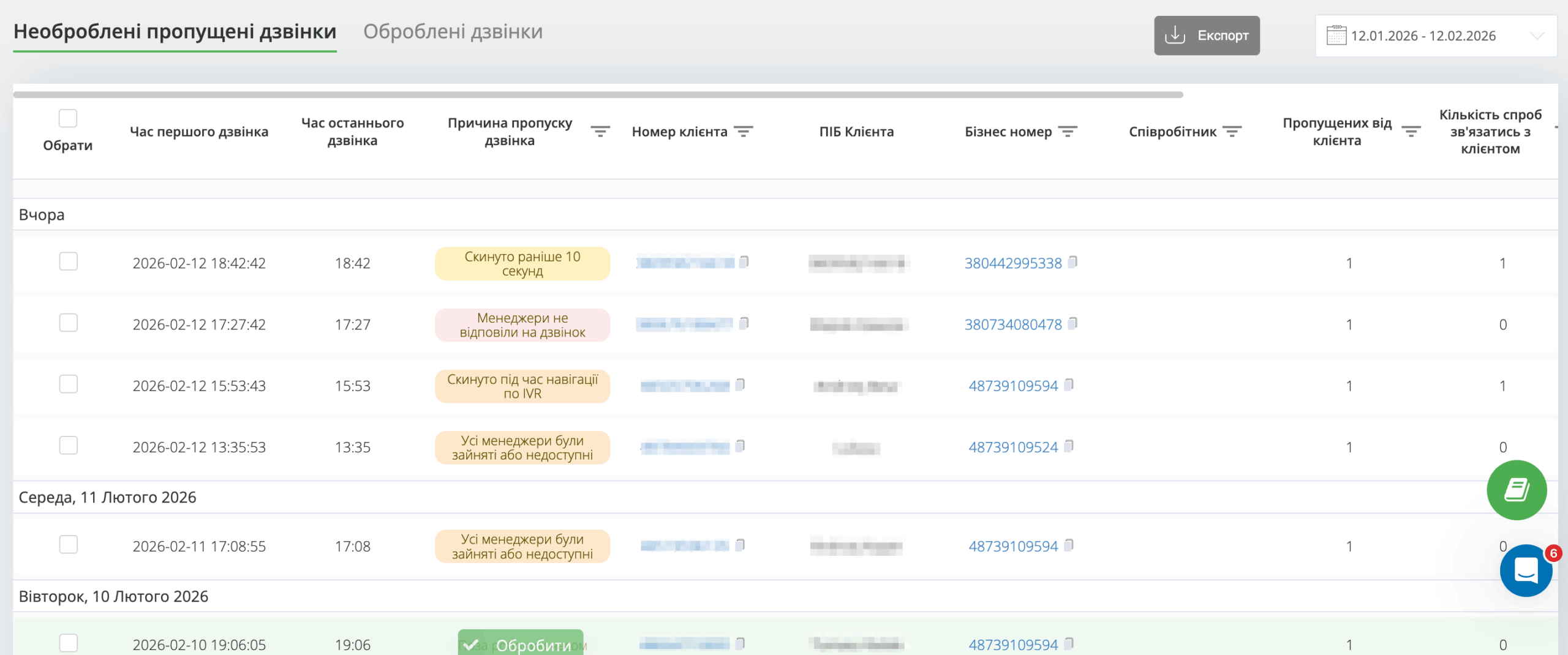Image resolution: width=1568 pixels, height=655 pixels.
Task: Tick the select-all Обрати checkbox in header
Action: (68, 118)
